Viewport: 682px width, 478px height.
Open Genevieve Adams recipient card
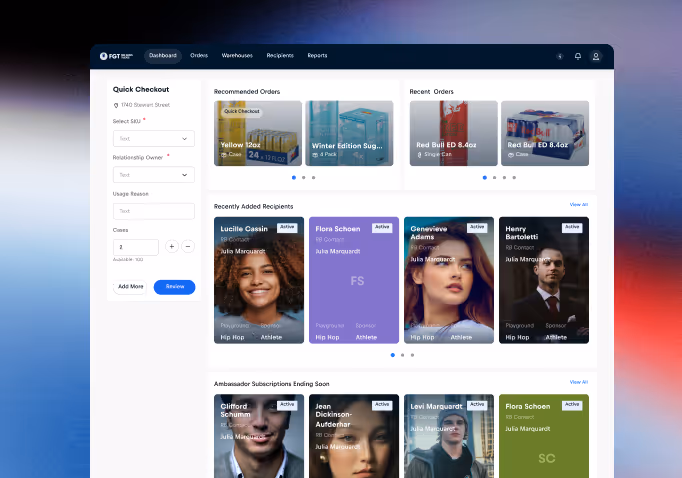pyautogui.click(x=449, y=280)
